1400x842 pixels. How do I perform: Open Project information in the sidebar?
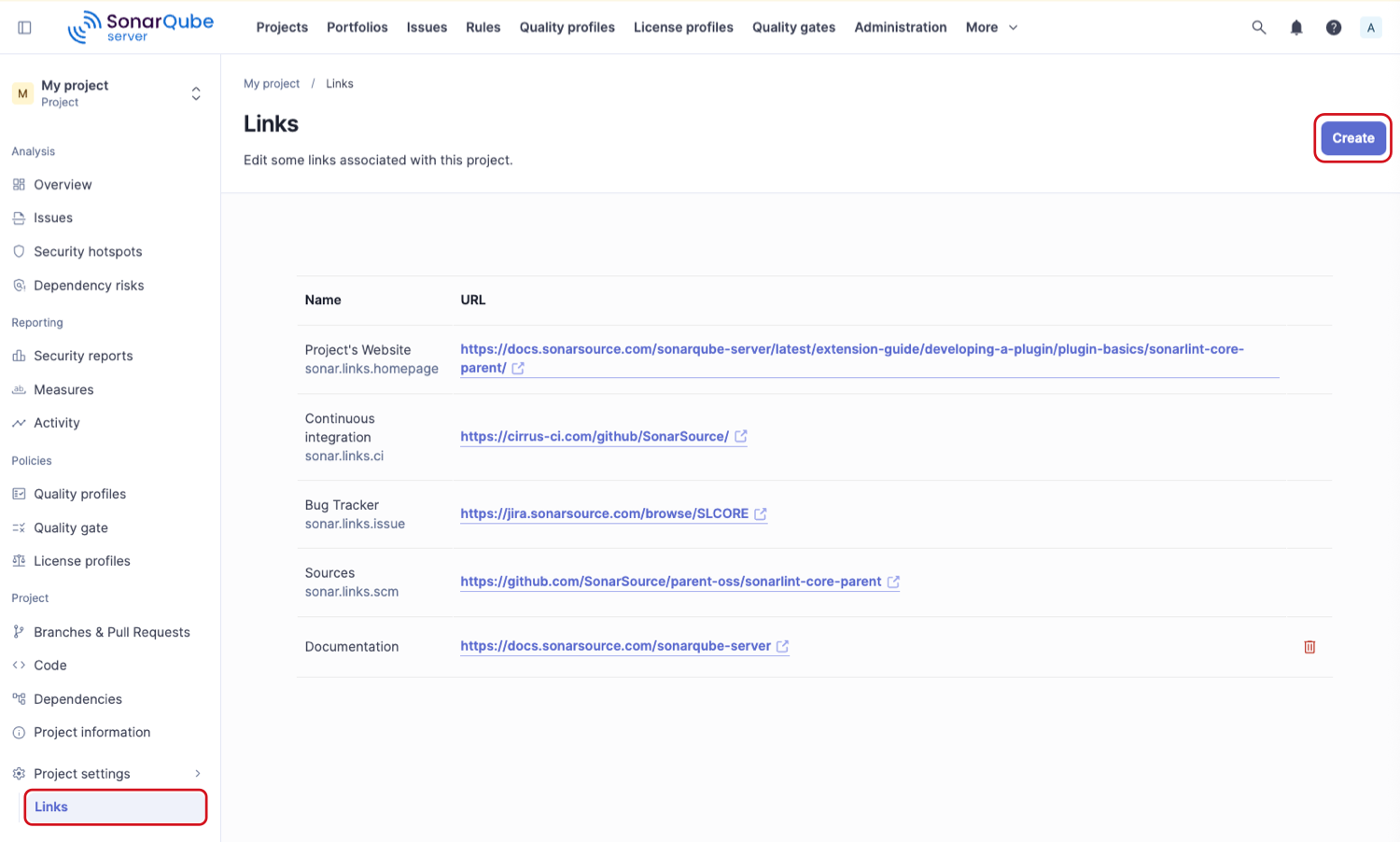point(91,733)
